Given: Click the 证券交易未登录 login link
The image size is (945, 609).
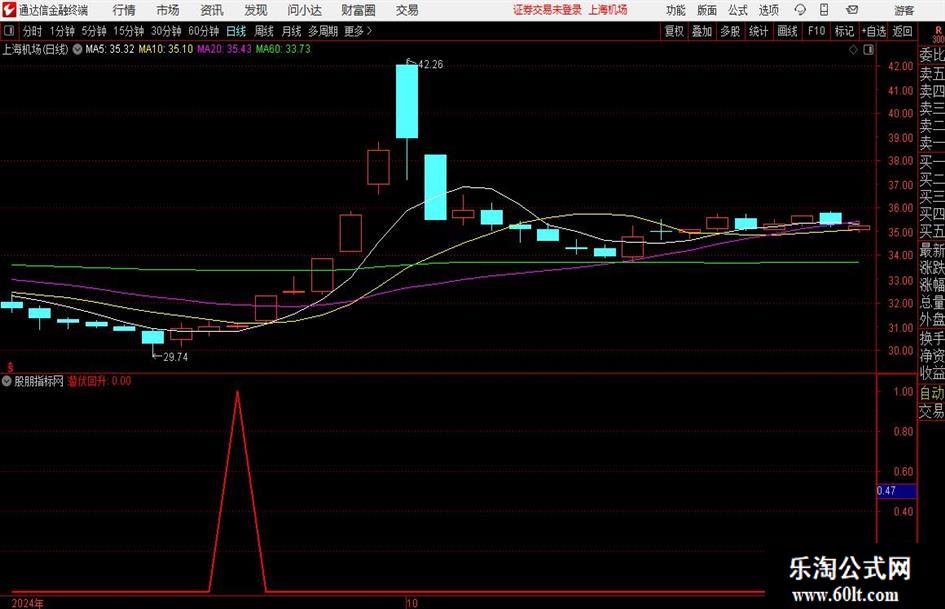Looking at the screenshot, I should click(547, 10).
